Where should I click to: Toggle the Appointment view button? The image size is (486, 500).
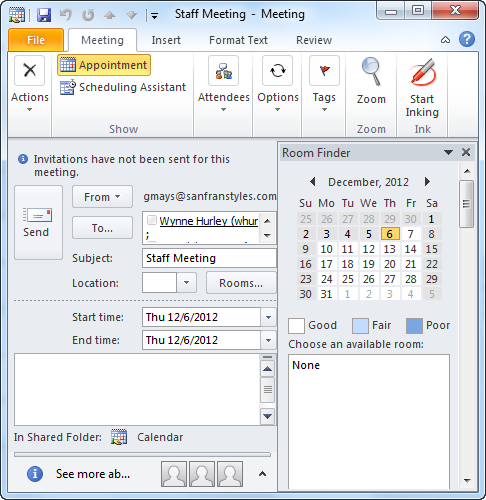coord(104,65)
